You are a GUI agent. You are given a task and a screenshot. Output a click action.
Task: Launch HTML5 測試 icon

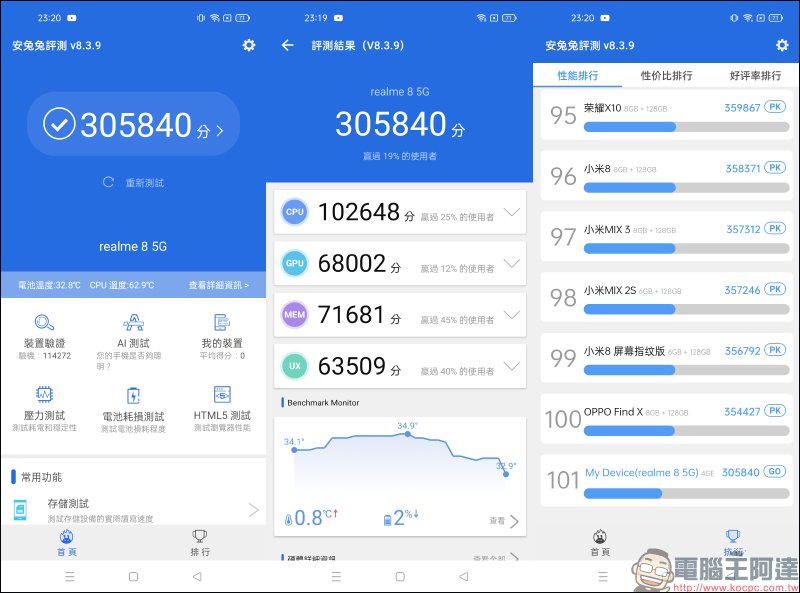(x=222, y=394)
